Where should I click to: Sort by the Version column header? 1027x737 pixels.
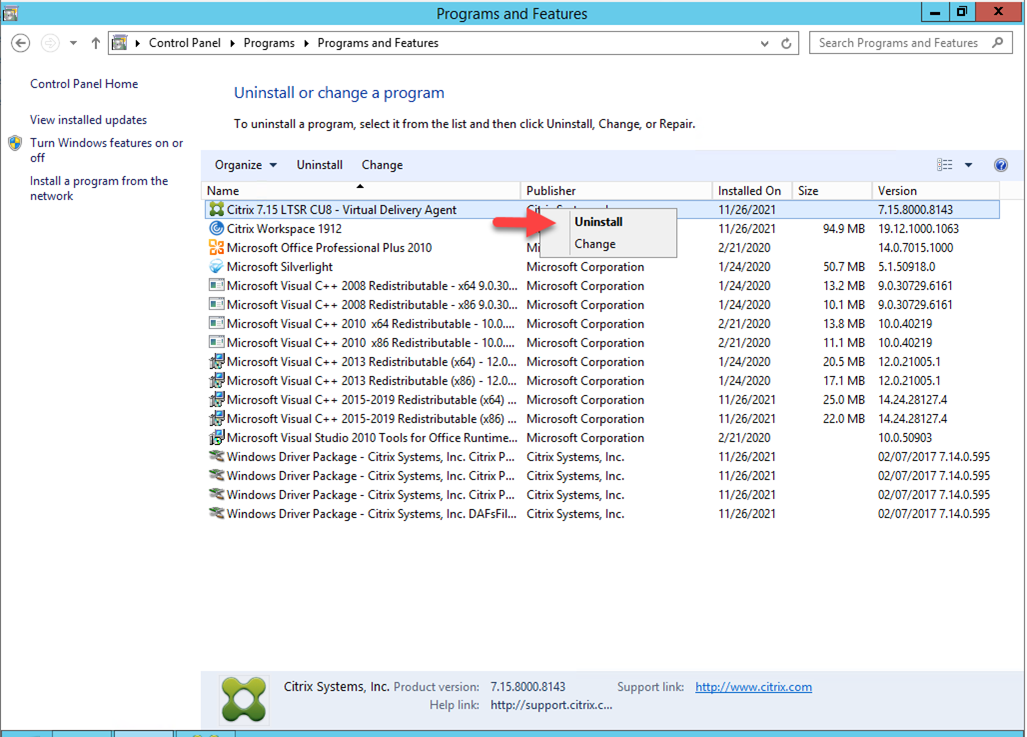click(936, 191)
